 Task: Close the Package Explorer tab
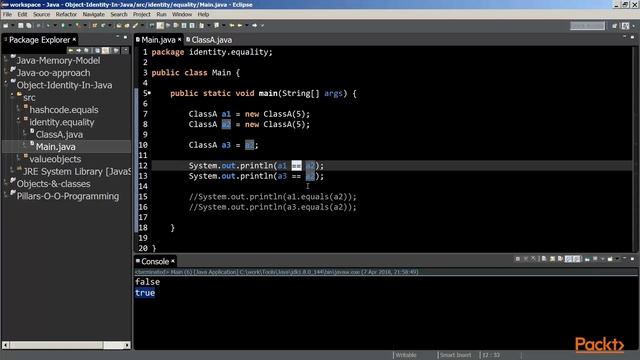pos(74,39)
